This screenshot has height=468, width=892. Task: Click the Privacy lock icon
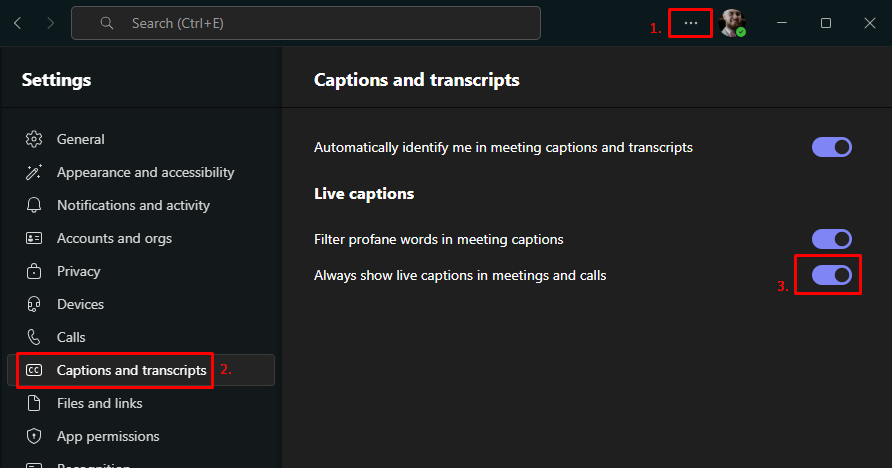click(x=34, y=271)
